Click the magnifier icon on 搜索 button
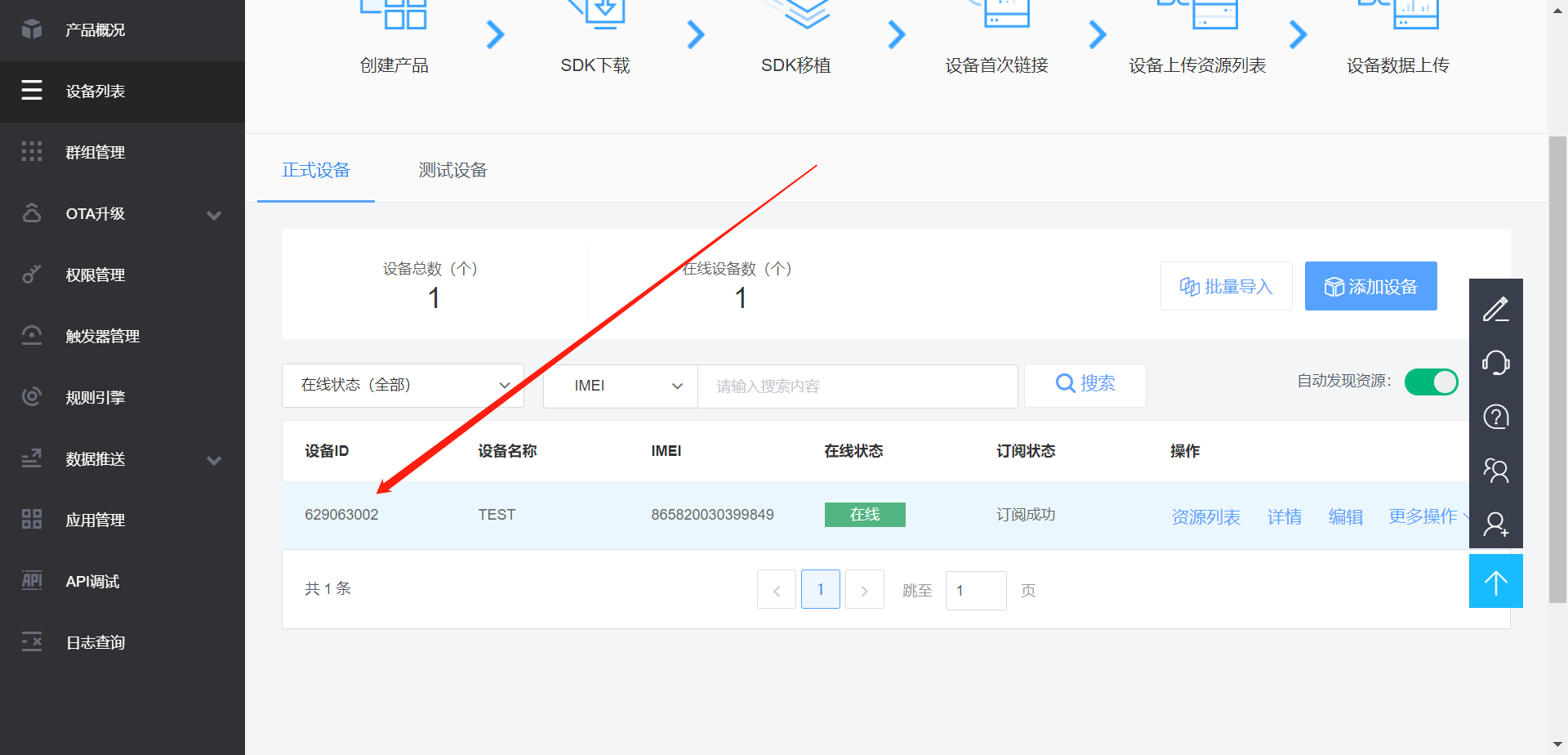This screenshot has height=755, width=1568. 1065,383
